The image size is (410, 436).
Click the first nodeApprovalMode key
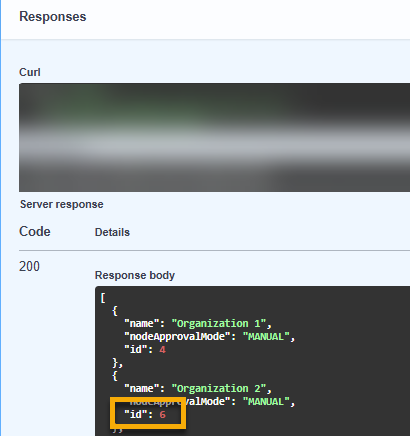(177, 337)
